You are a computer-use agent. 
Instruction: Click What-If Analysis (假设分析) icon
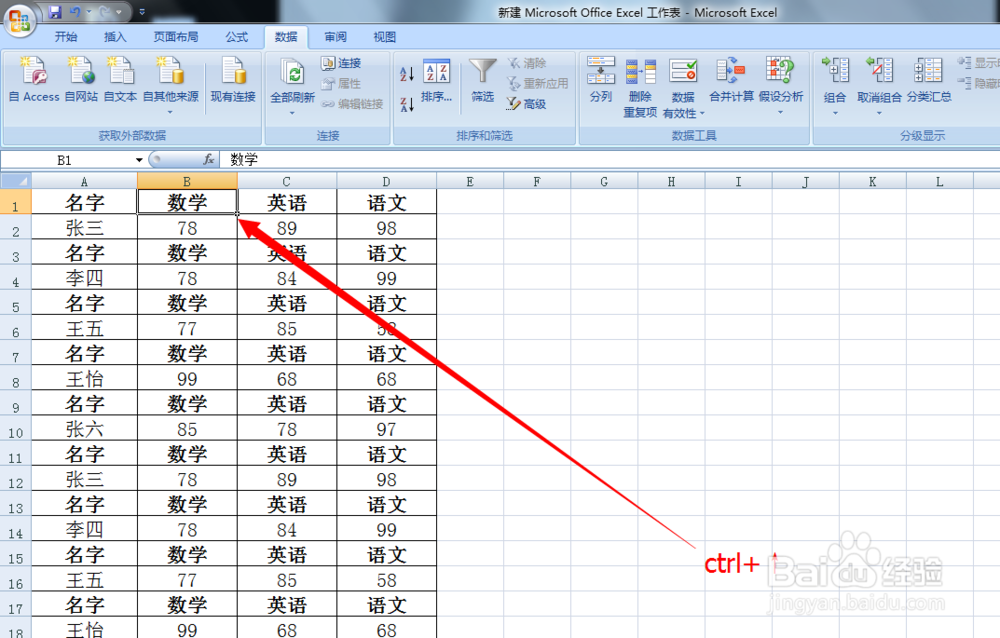tap(780, 71)
